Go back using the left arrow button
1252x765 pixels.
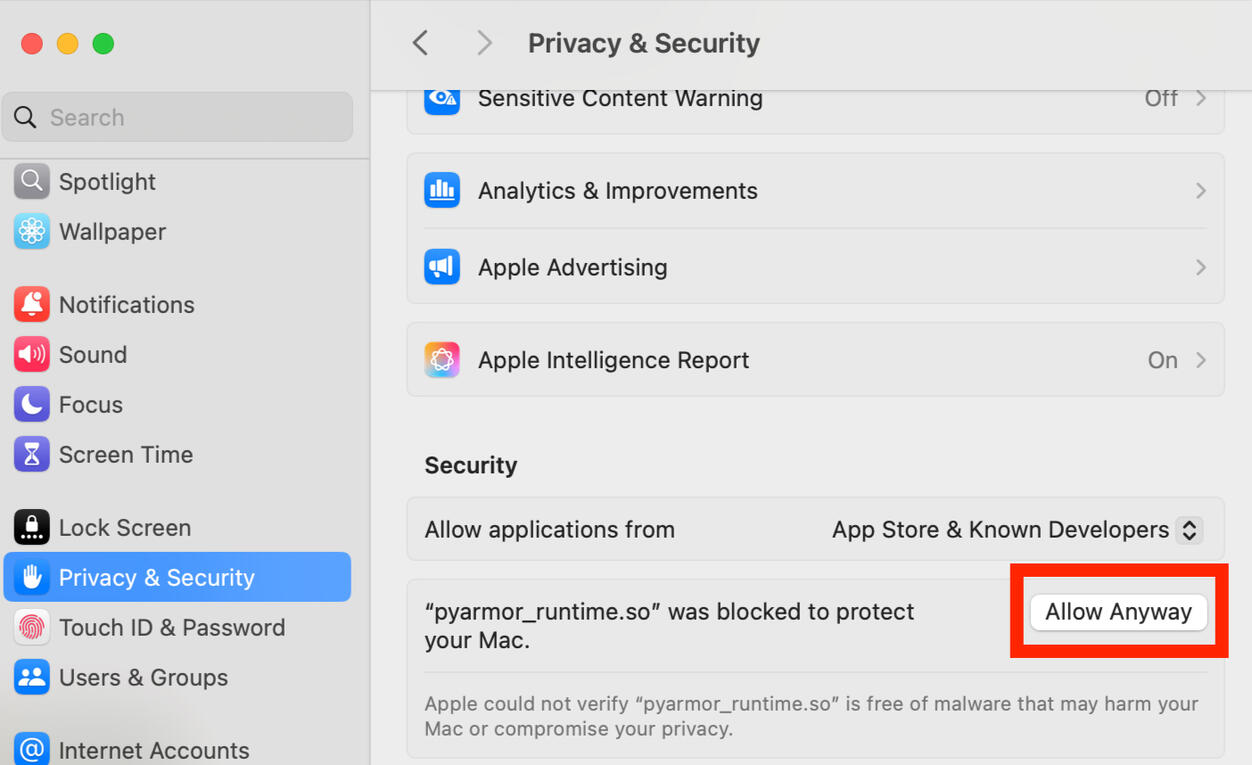pyautogui.click(x=420, y=43)
